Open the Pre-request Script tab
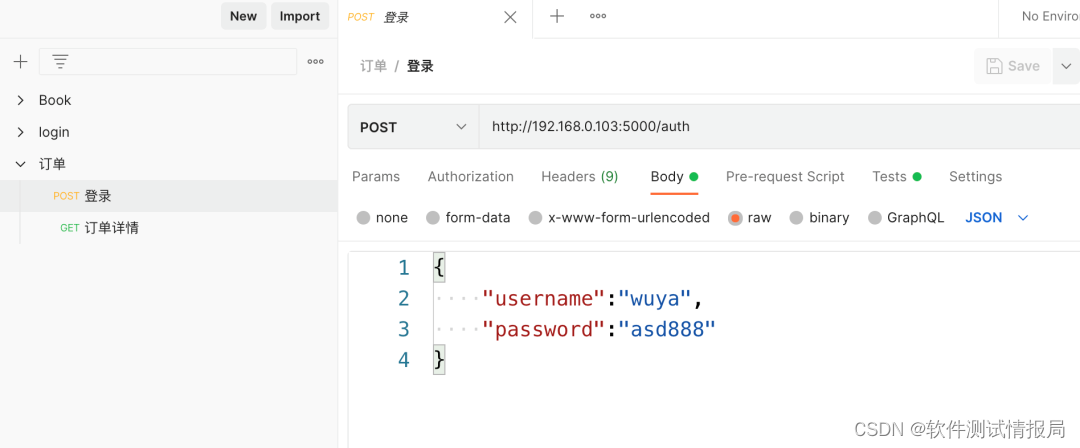This screenshot has height=448, width=1080. (785, 176)
